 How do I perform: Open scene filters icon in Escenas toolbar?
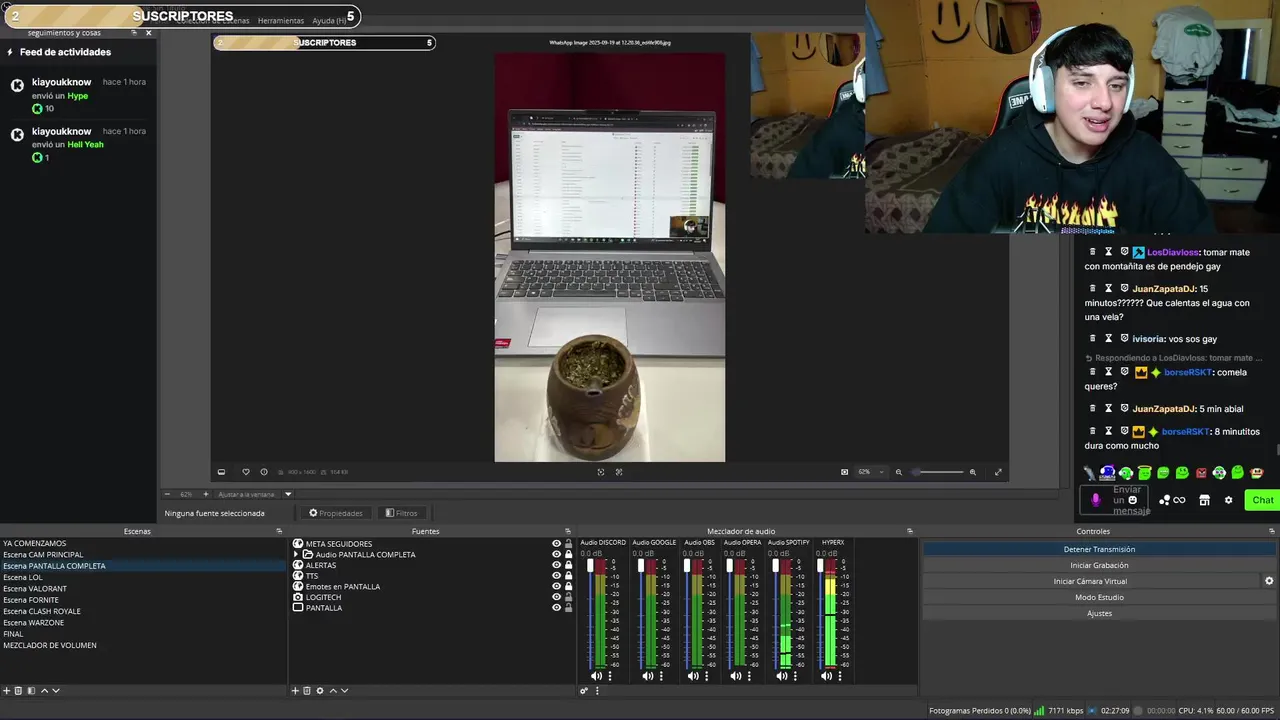tap(31, 690)
